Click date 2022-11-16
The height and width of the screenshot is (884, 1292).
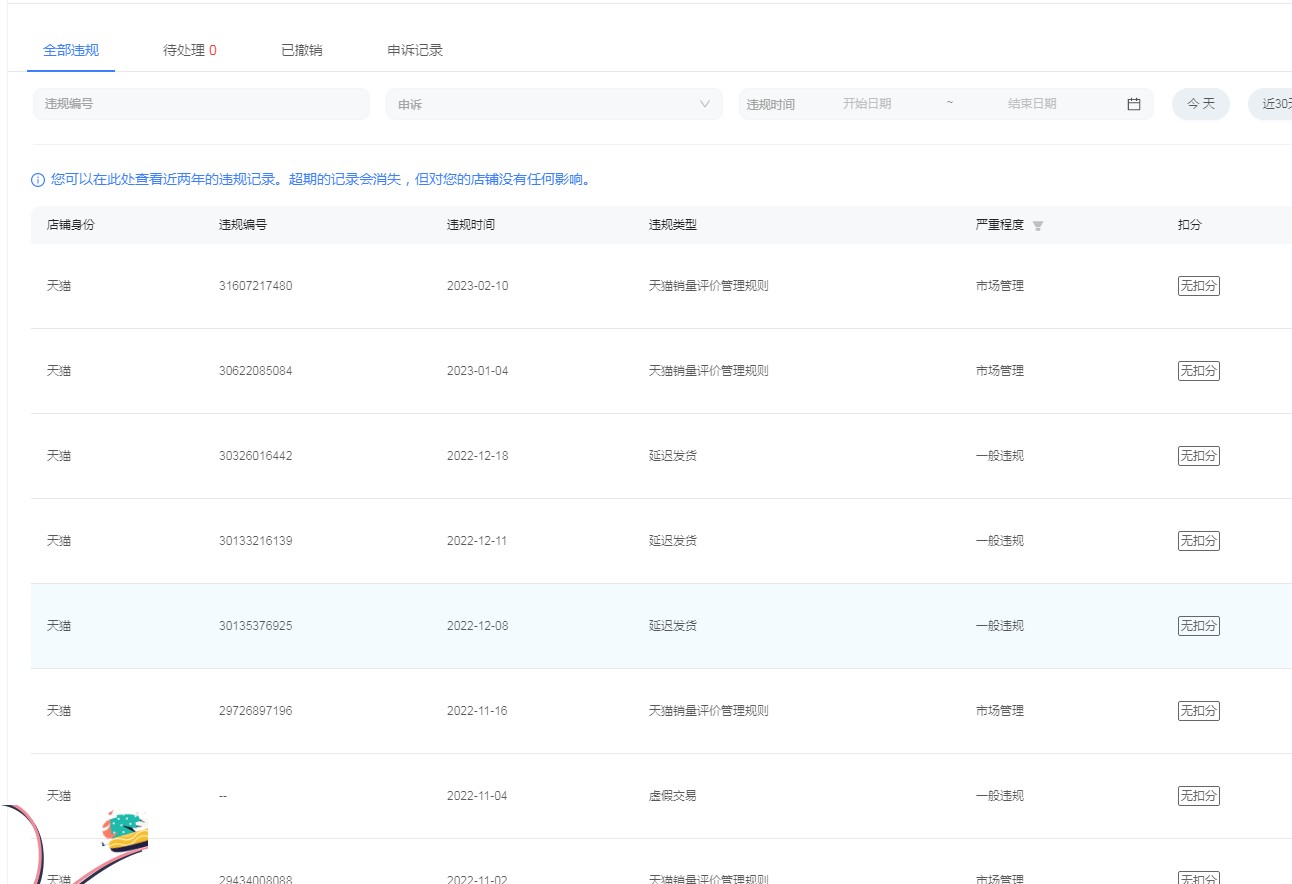(x=478, y=711)
